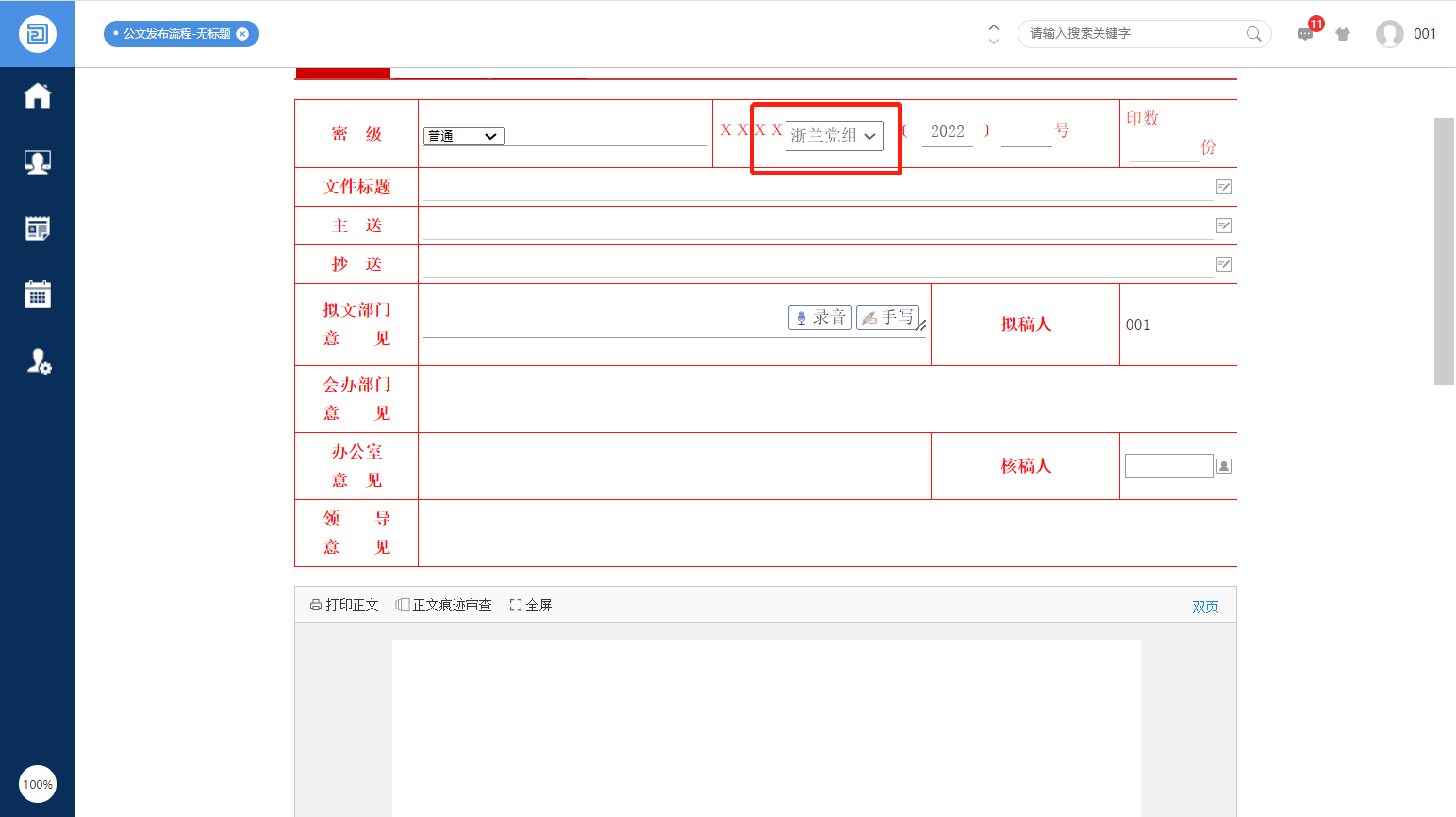1456x817 pixels.
Task: Click 全屏 to go fullscreen
Action: click(x=531, y=605)
